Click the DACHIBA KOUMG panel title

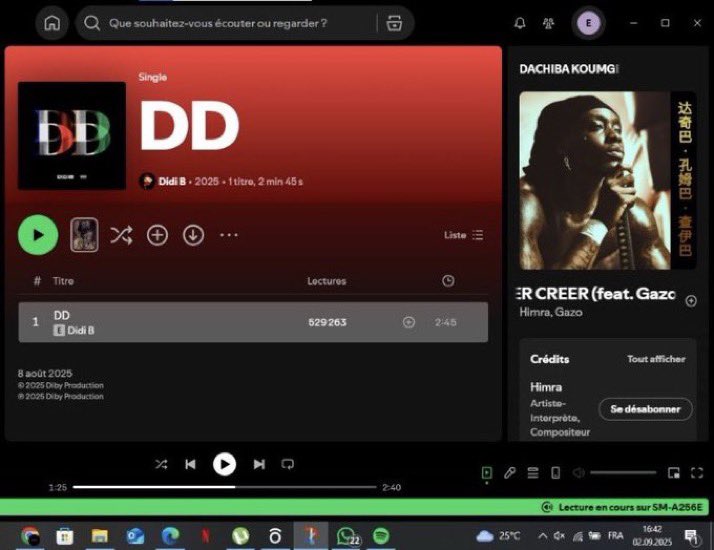click(569, 69)
